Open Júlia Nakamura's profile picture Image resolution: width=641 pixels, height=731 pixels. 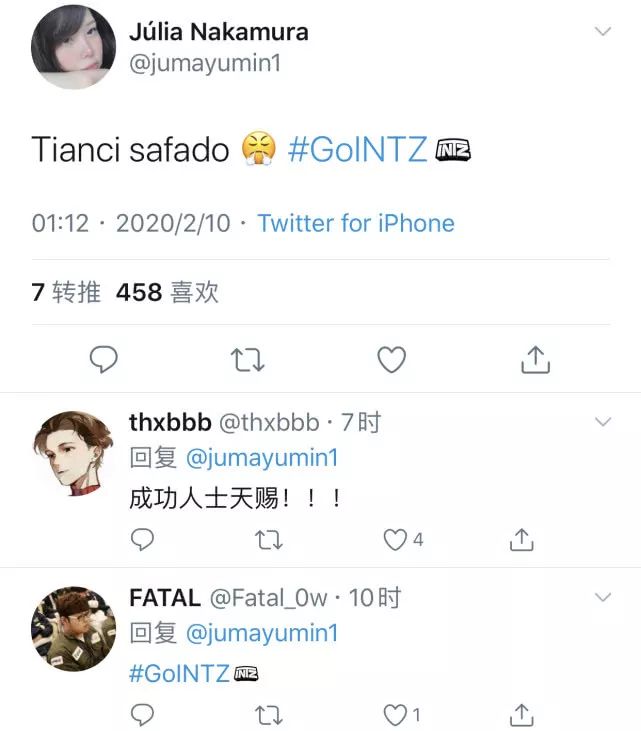point(72,47)
